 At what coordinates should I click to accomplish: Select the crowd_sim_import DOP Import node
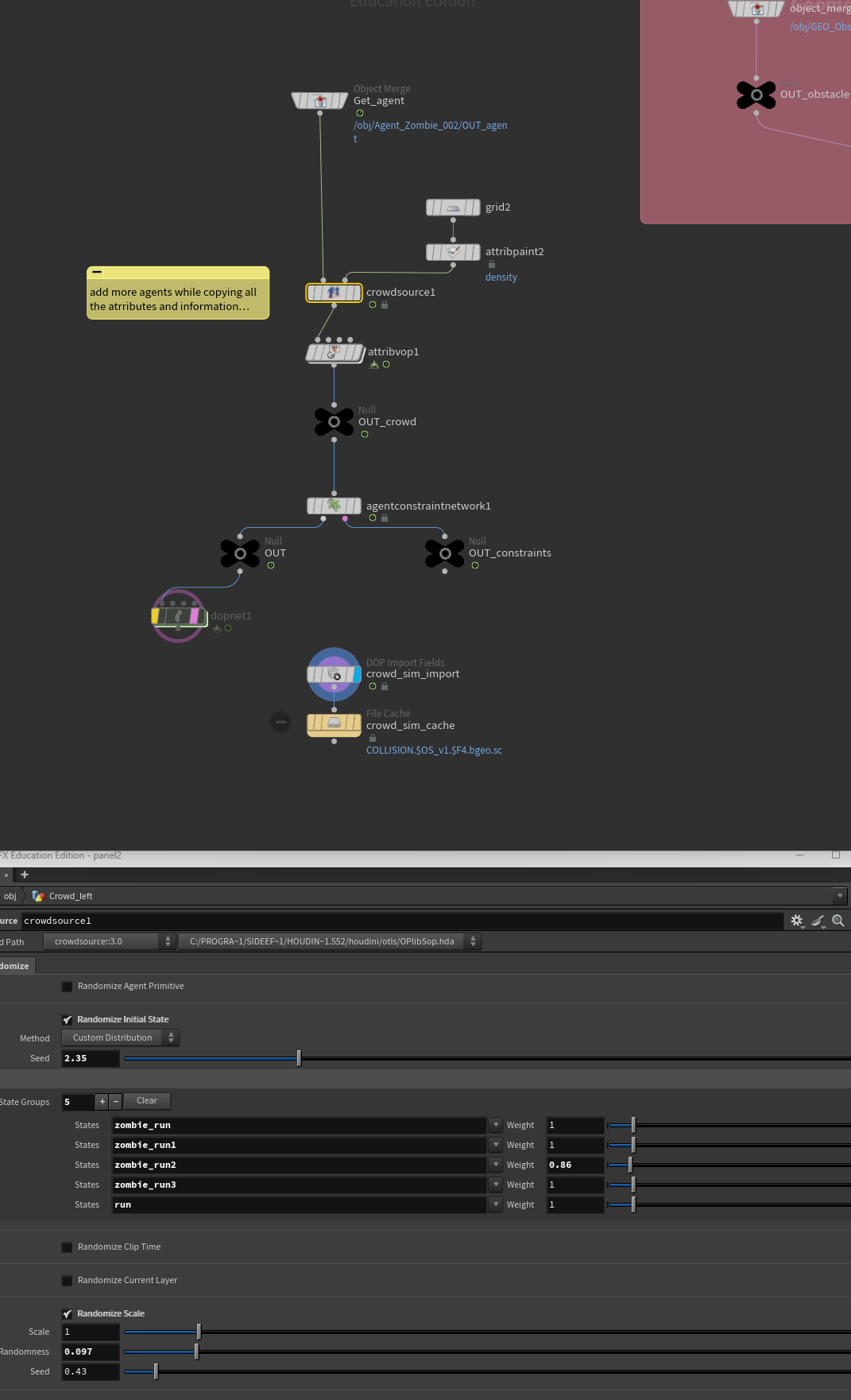click(334, 674)
